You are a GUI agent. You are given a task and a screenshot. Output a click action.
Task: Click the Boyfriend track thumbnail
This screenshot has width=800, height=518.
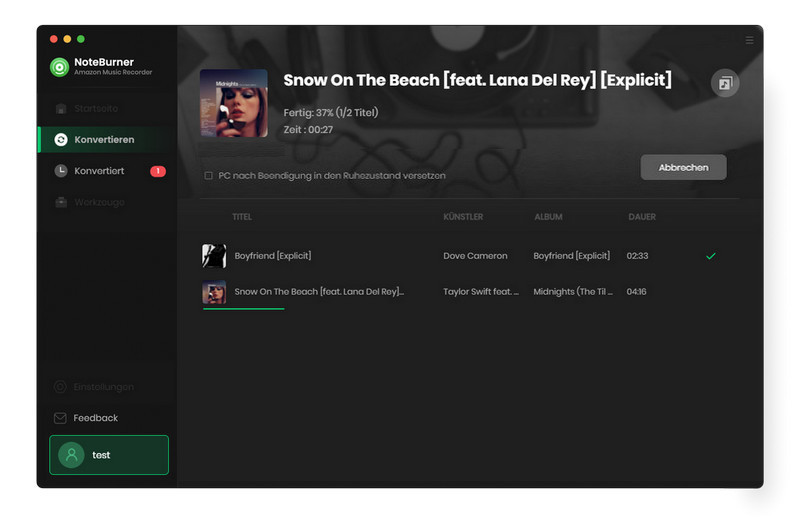pos(214,256)
